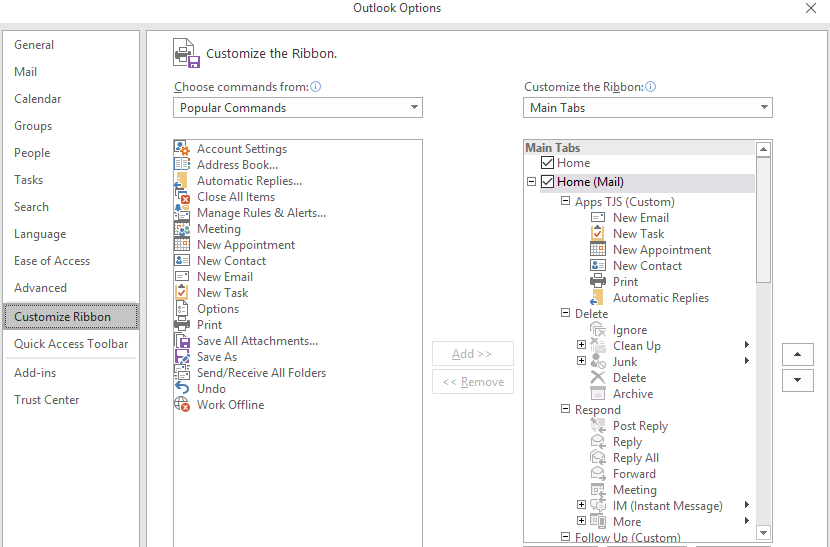The image size is (830, 547).
Task: Click the ribbon tree scrollbar down arrow
Action: 763,532
